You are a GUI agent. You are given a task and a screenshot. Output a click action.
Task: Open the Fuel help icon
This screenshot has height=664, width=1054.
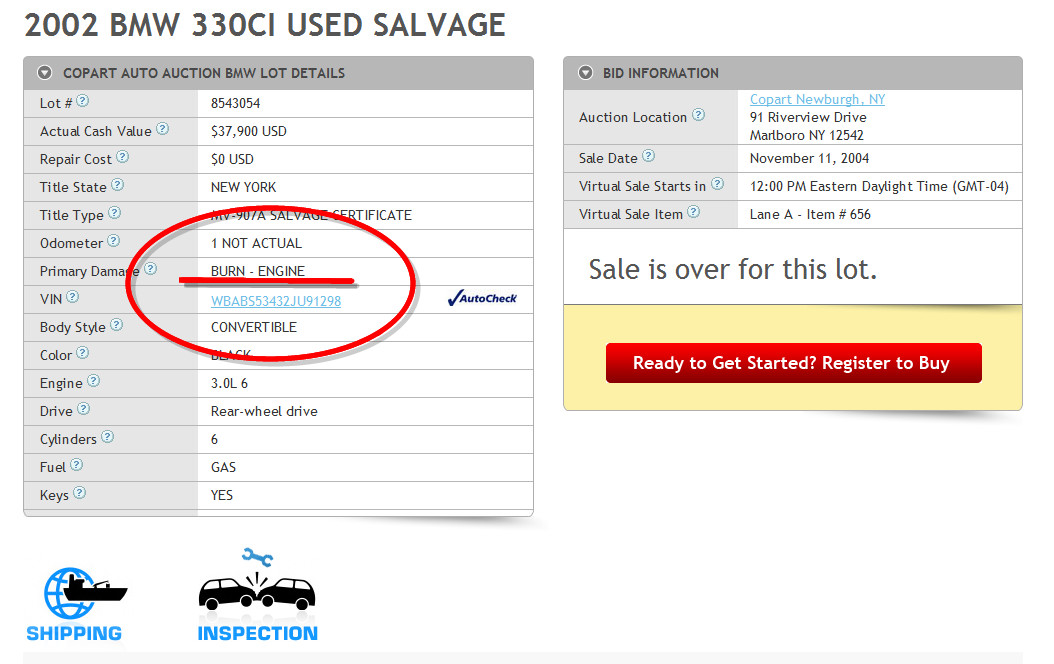[77, 465]
